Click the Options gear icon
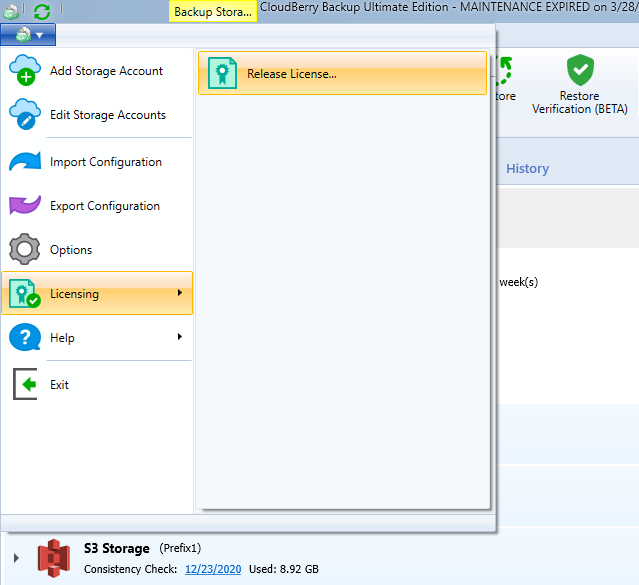 tap(24, 249)
